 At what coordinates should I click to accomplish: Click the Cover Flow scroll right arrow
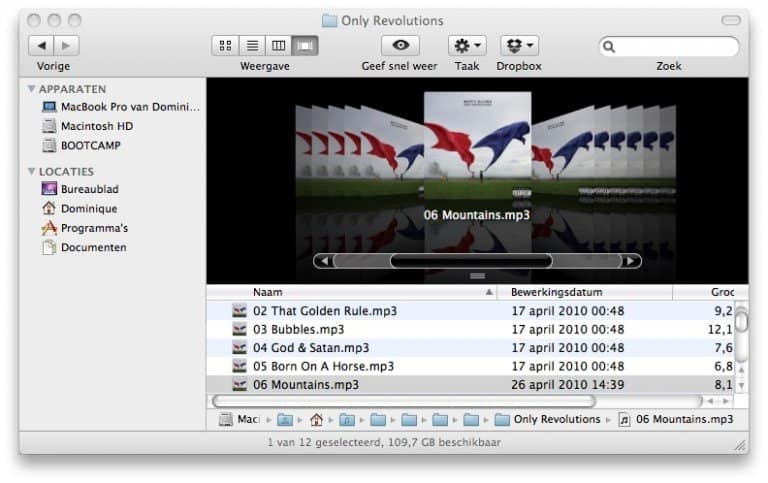click(x=630, y=261)
